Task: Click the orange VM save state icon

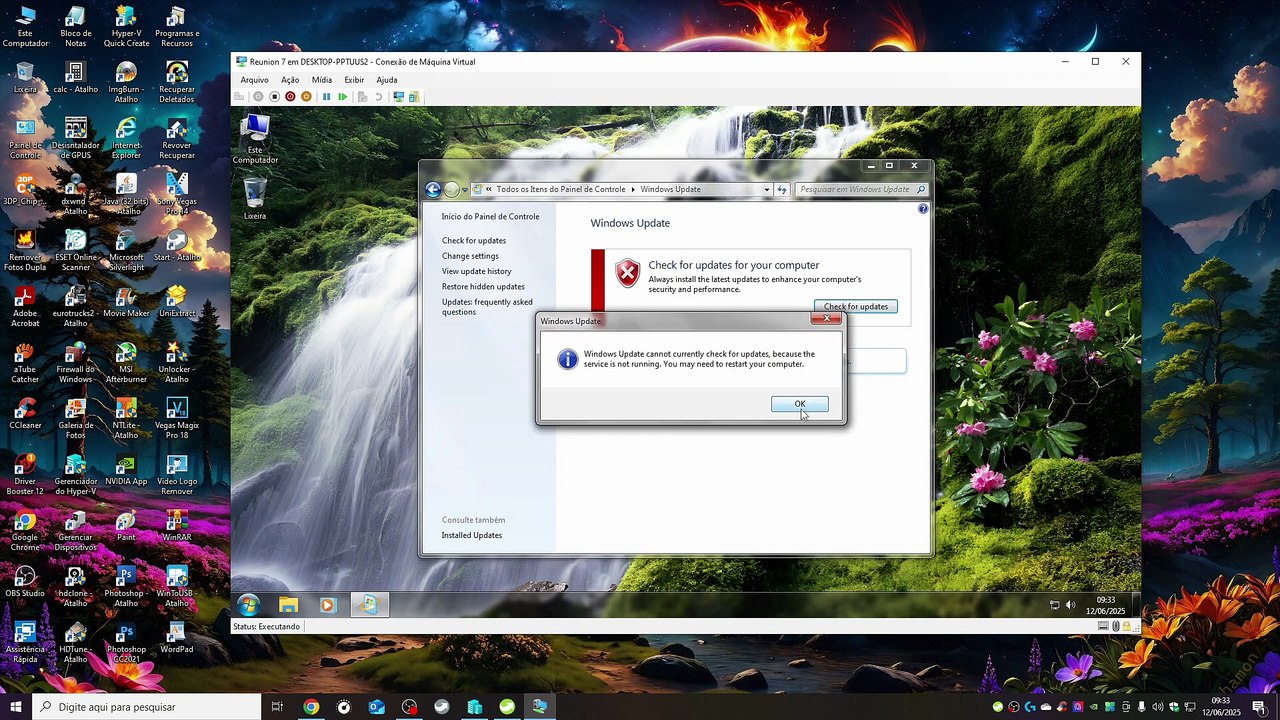Action: pyautogui.click(x=306, y=97)
